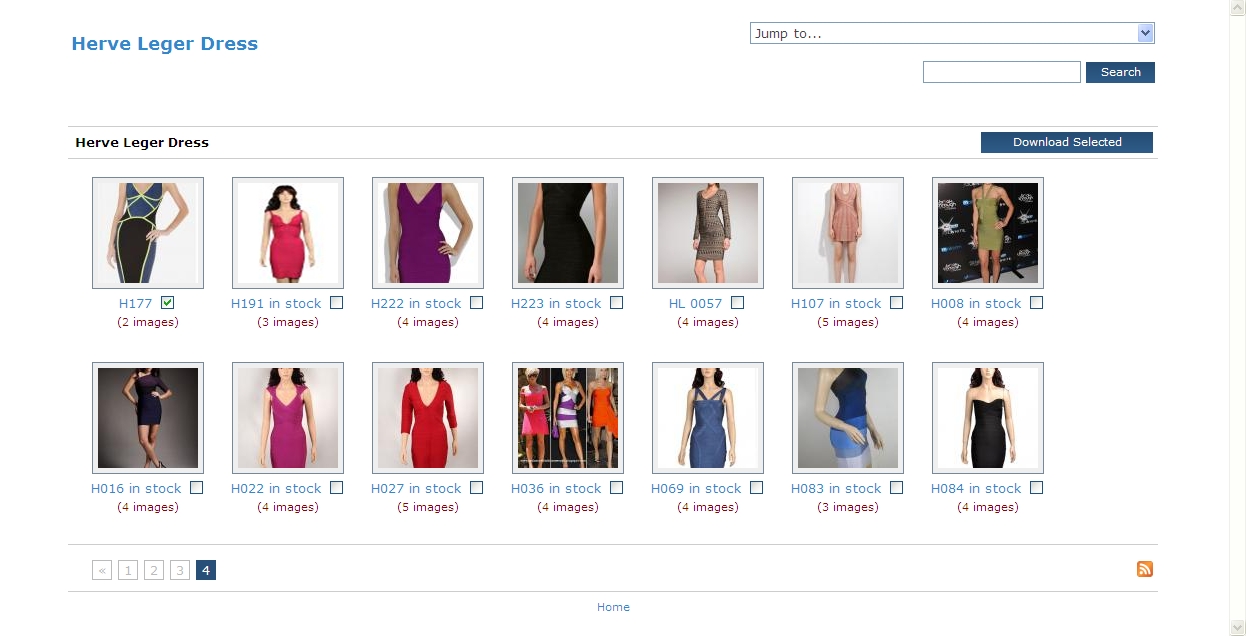Viewport: 1246px width, 636px height.
Task: Open the H022 magenta dress thumbnail
Action: pyautogui.click(x=288, y=418)
